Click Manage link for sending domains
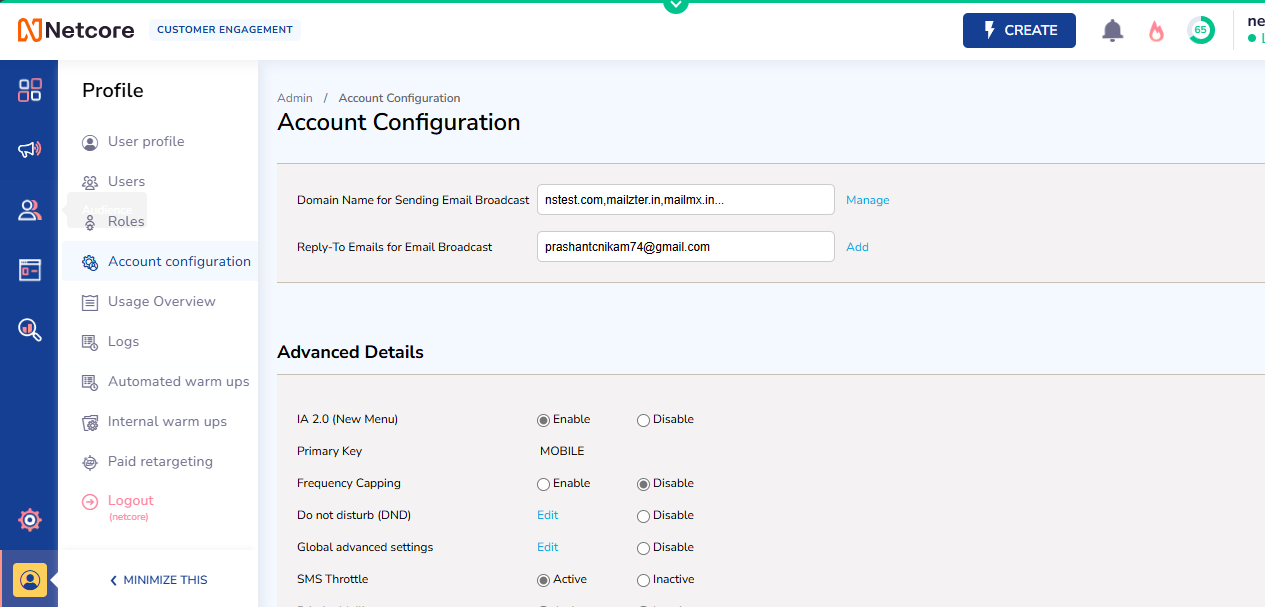1265x607 pixels. coord(867,200)
